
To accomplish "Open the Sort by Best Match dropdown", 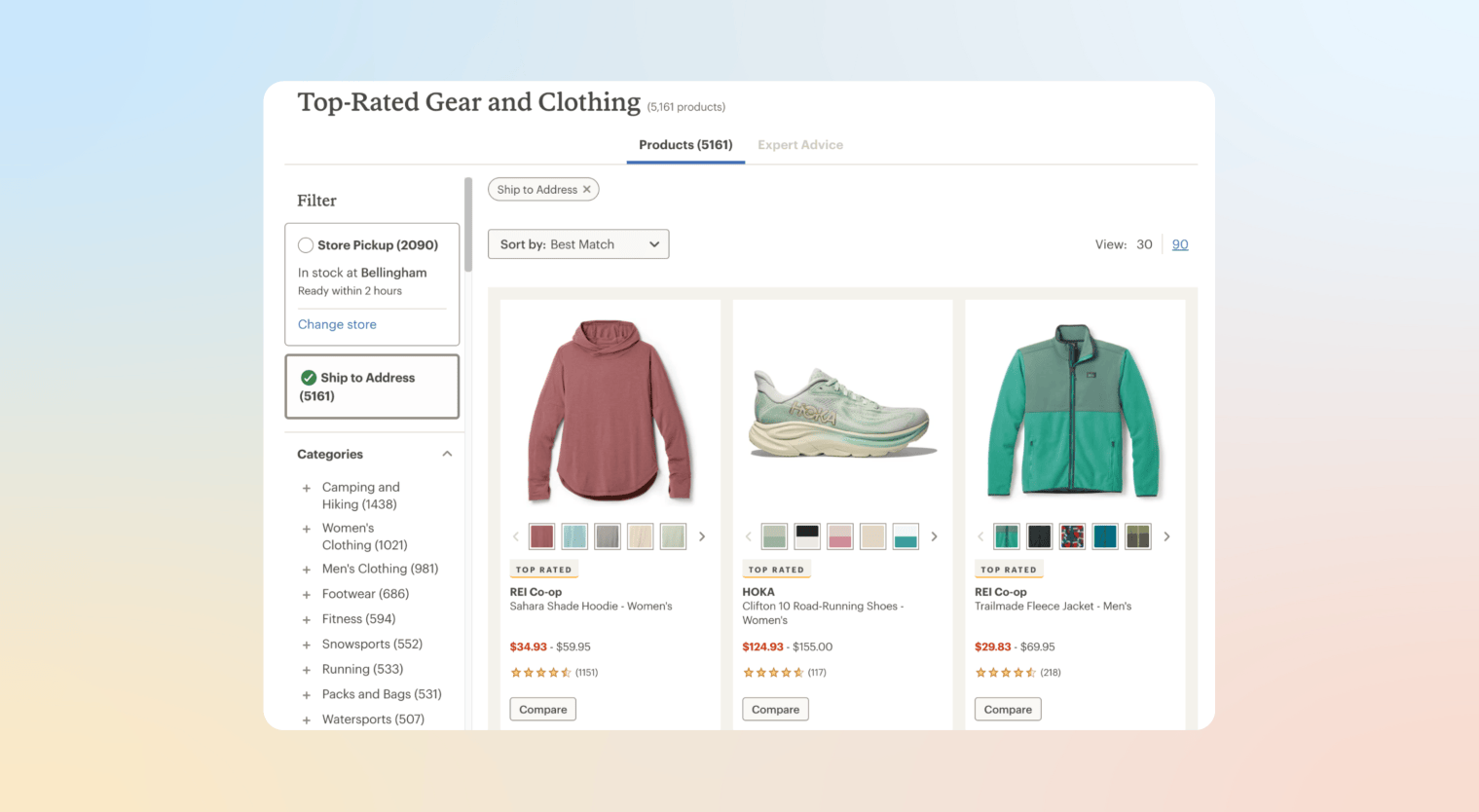I will coord(577,243).
